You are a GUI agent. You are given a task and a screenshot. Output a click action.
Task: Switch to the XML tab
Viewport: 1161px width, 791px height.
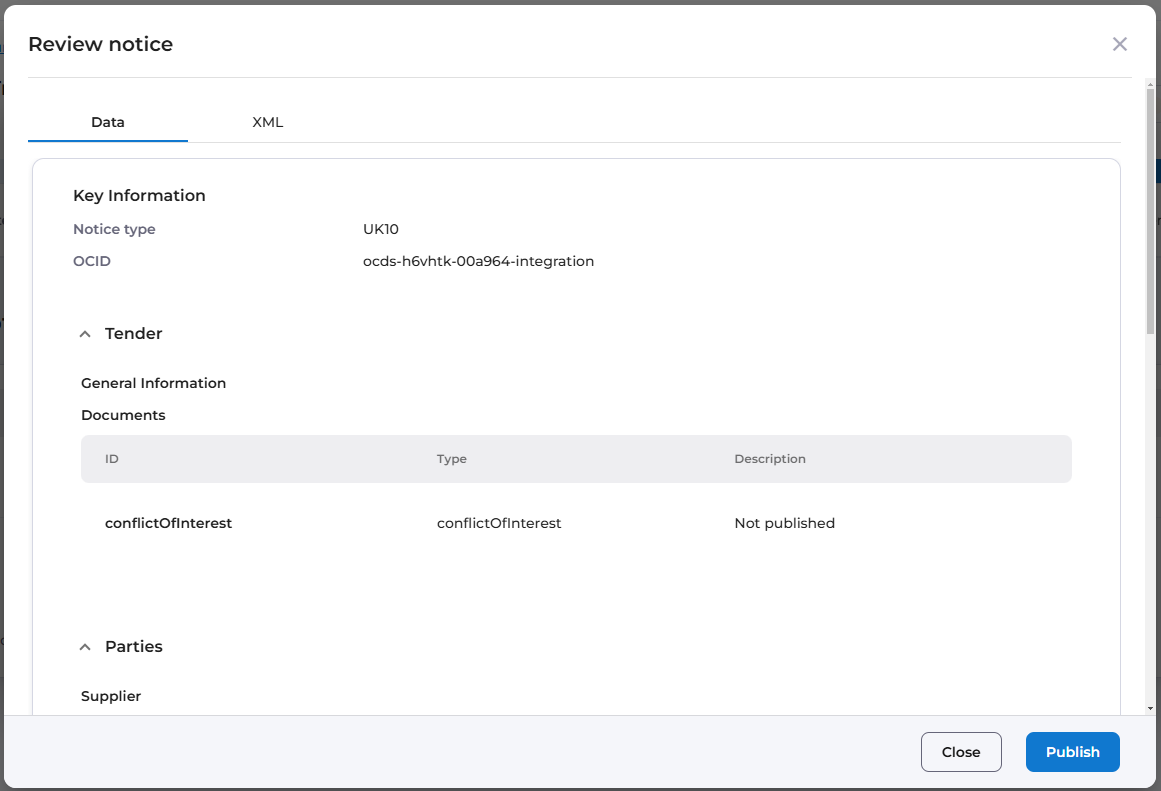coord(268,122)
